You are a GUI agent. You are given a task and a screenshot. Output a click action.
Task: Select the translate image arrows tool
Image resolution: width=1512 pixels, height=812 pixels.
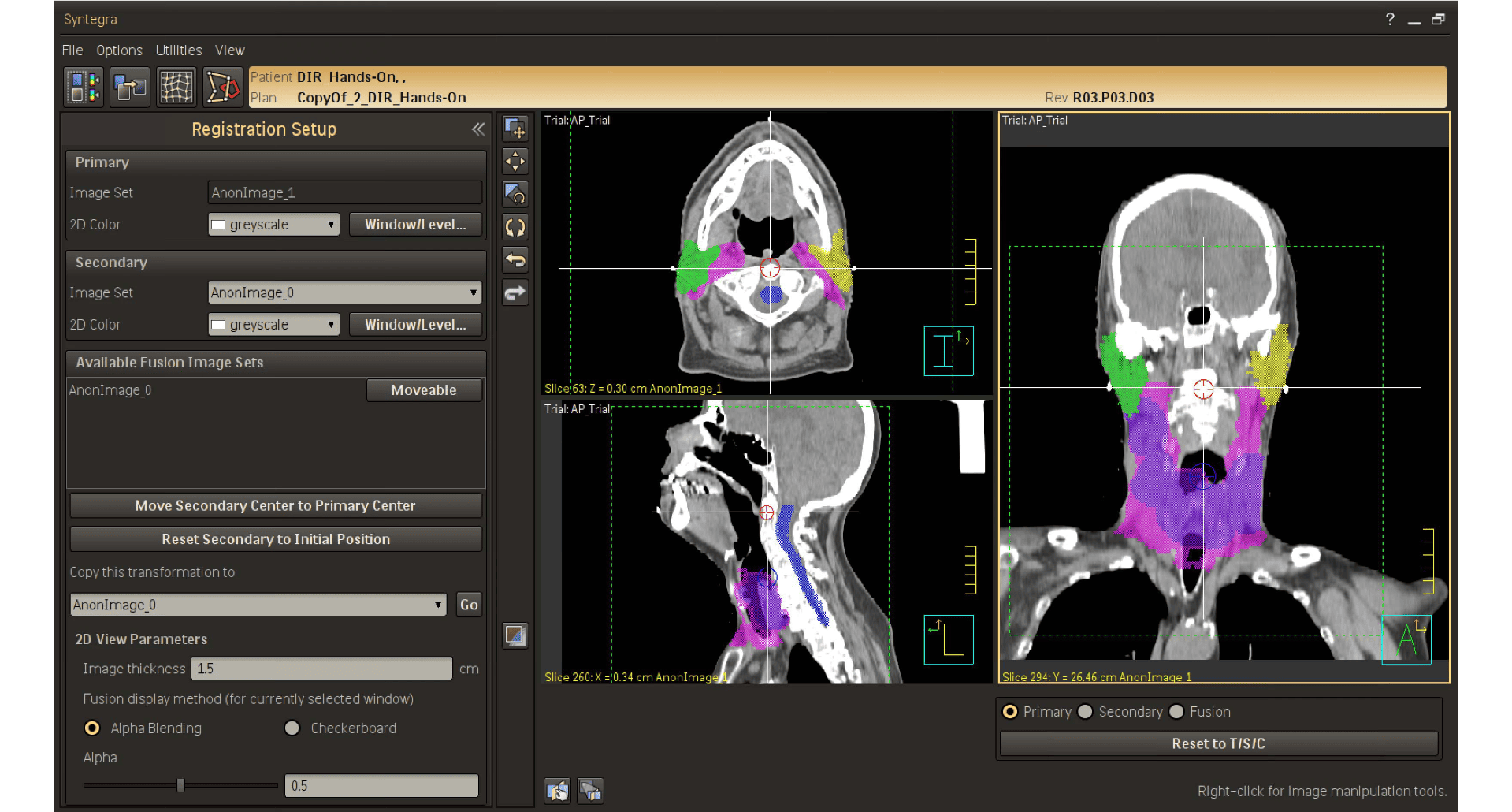pyautogui.click(x=515, y=162)
